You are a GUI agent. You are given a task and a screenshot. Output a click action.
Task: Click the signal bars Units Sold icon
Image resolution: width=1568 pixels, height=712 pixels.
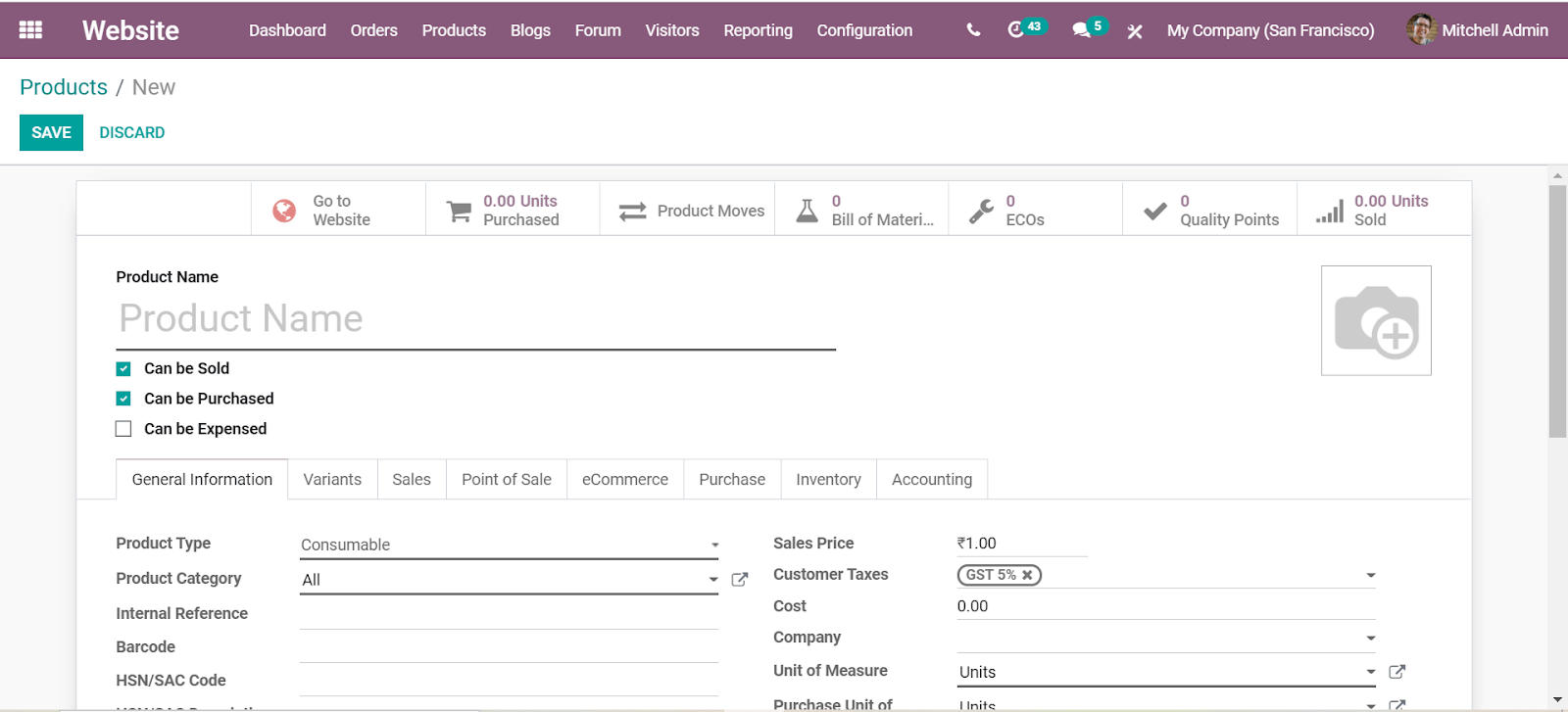tap(1330, 211)
